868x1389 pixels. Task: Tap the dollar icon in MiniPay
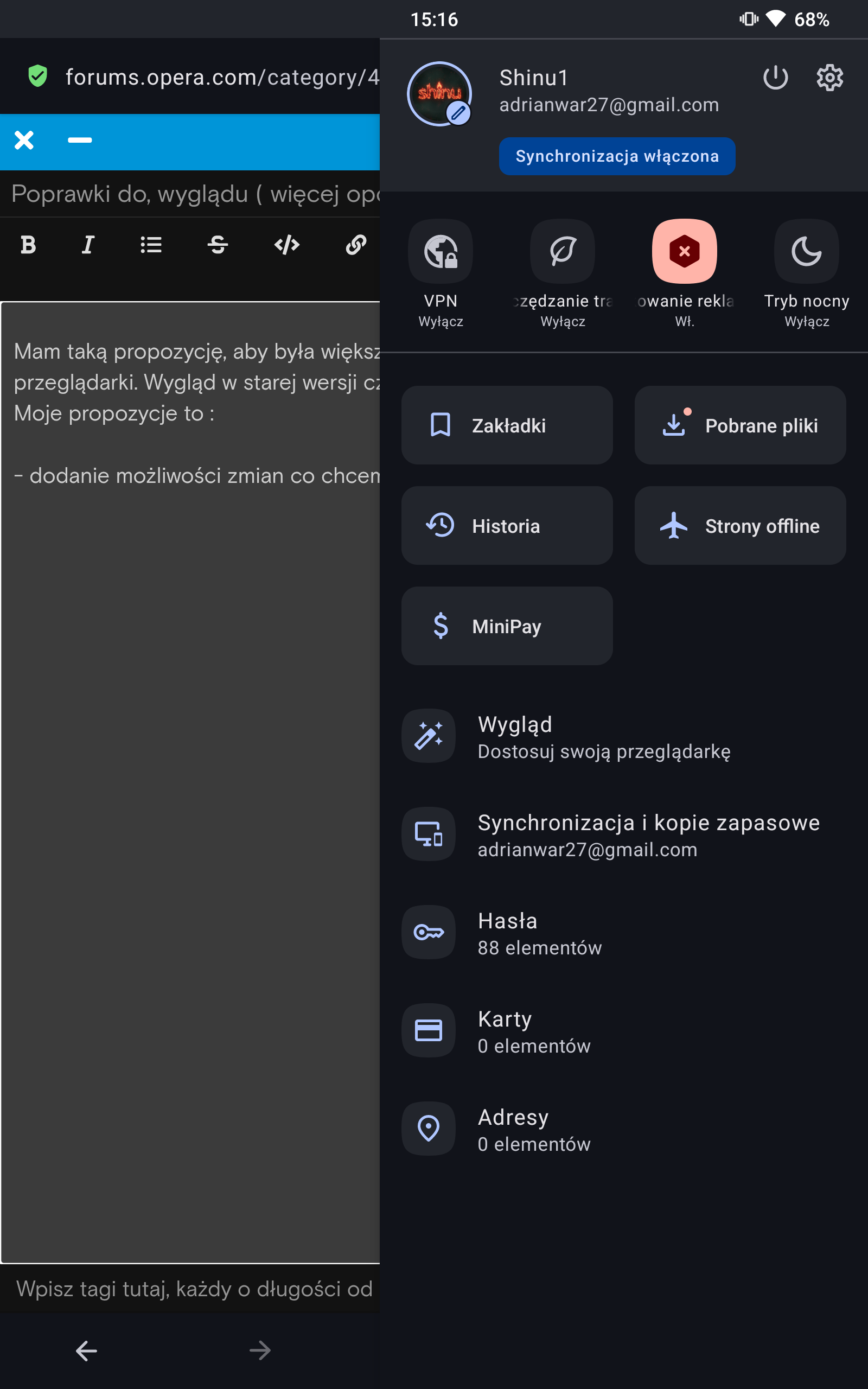tap(441, 626)
